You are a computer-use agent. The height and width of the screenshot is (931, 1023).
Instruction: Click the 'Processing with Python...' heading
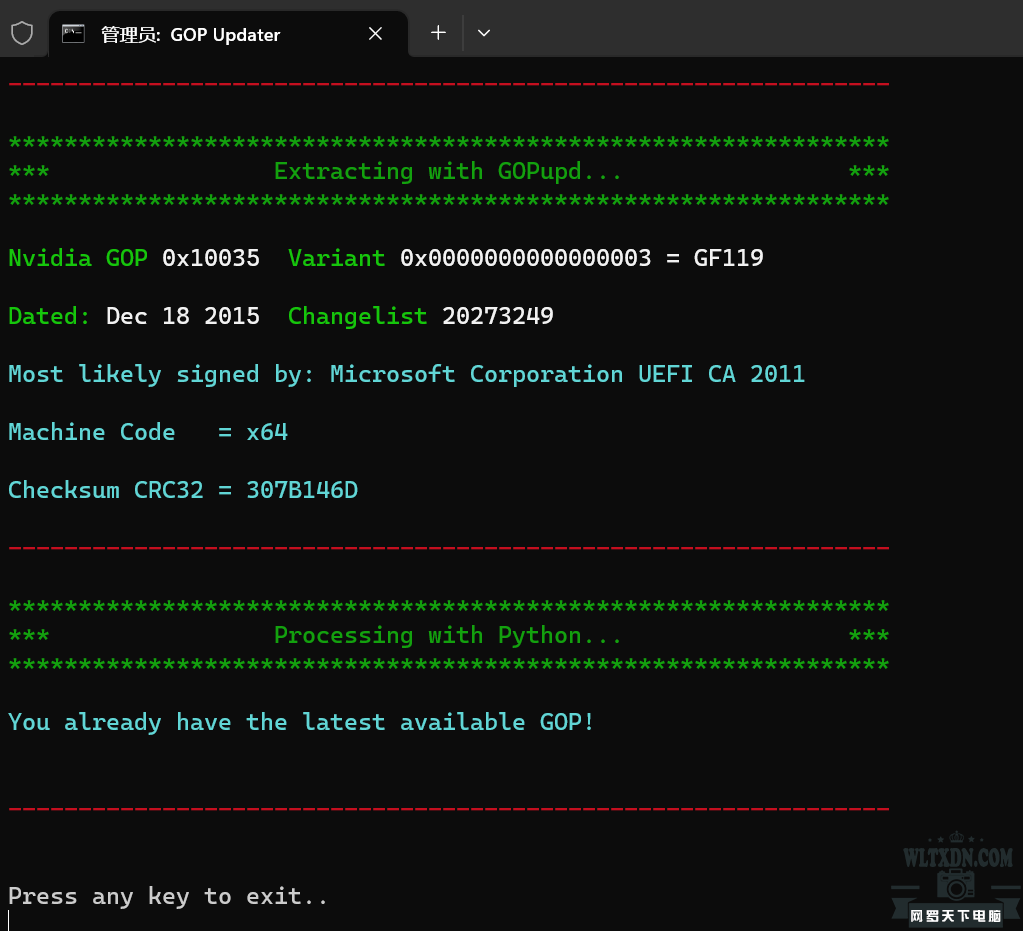coord(448,635)
